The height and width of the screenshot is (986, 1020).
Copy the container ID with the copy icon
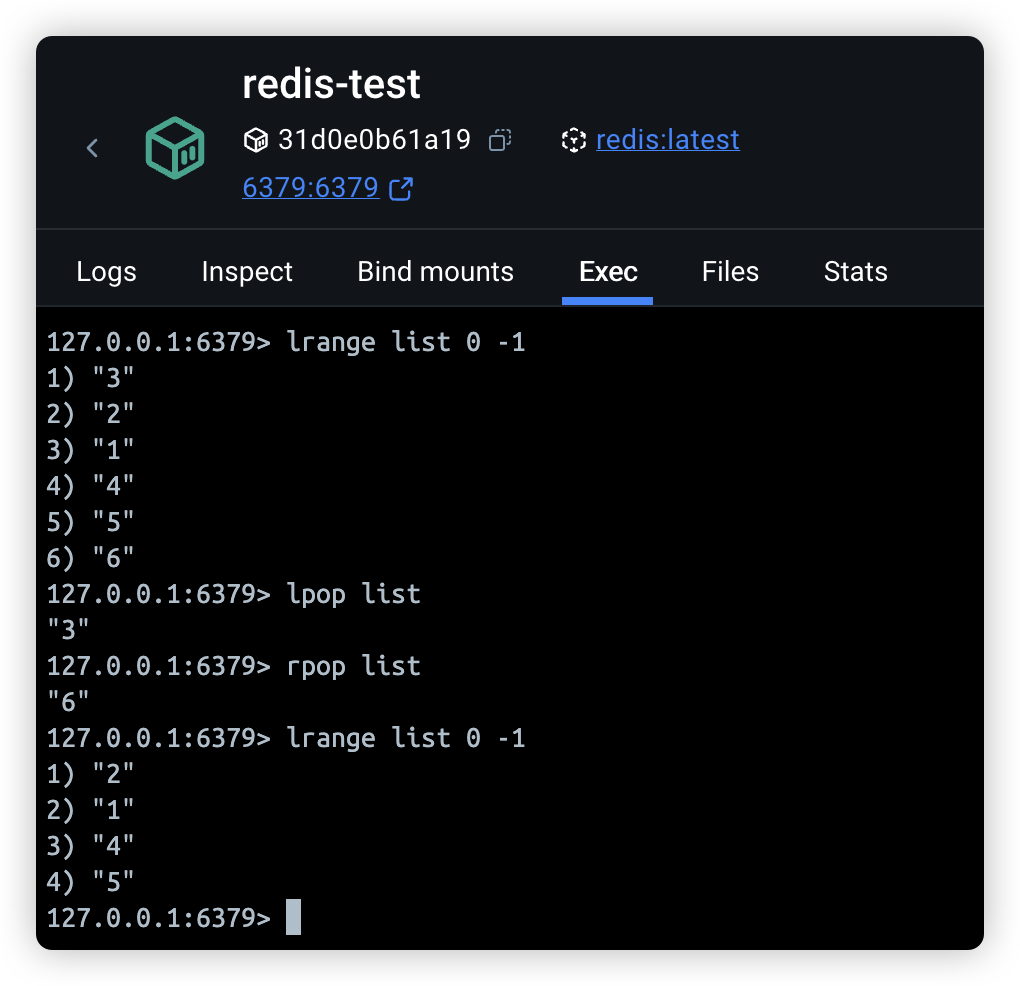click(x=500, y=140)
